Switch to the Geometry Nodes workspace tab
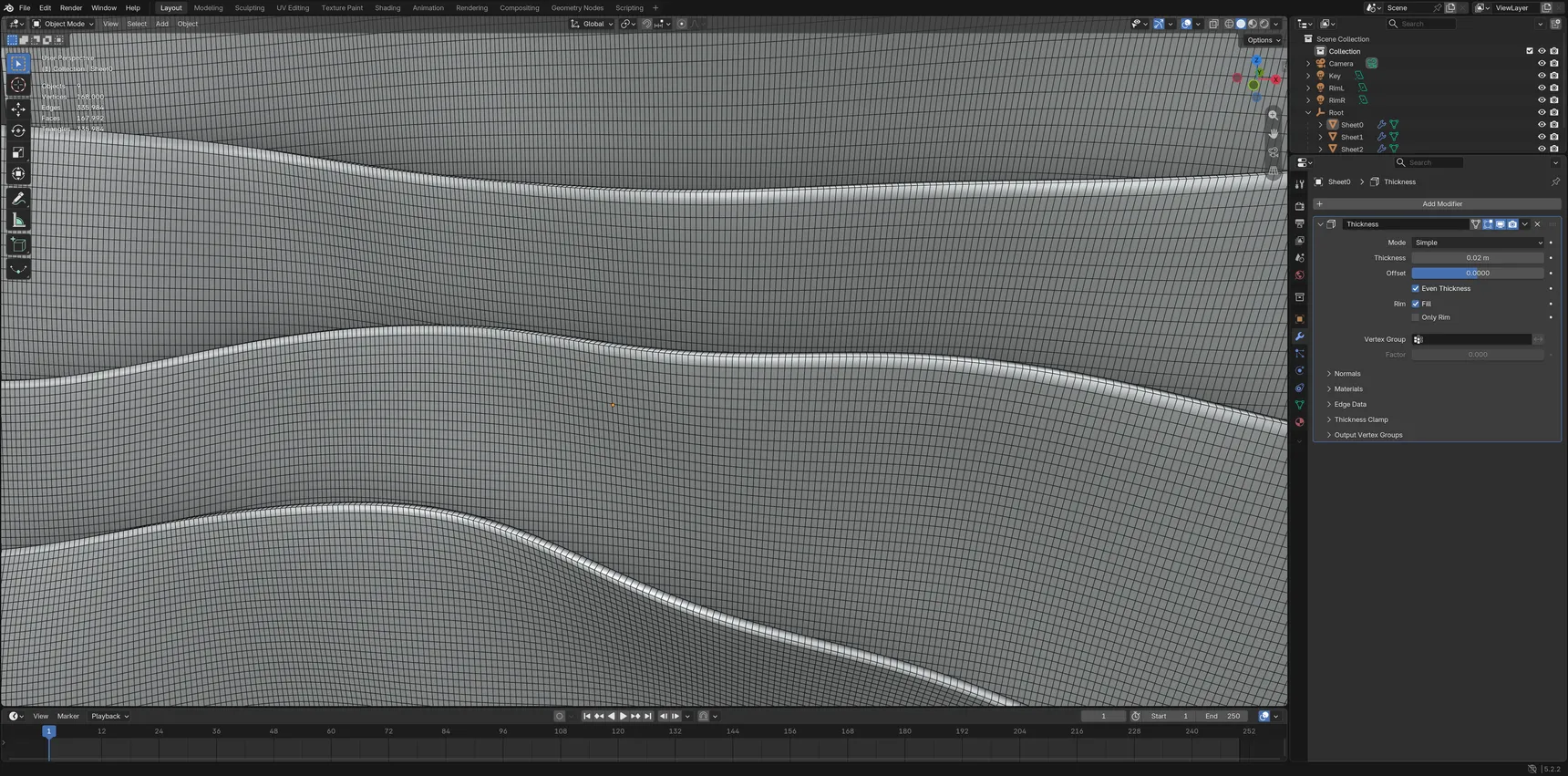The image size is (1568, 776). [577, 7]
